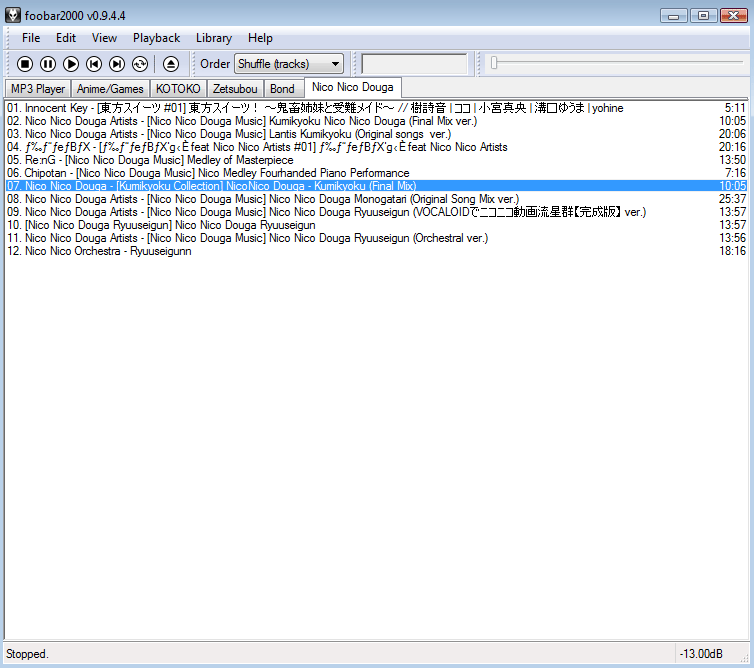Open the Playback menu
This screenshot has height=668, width=754.
click(x=156, y=38)
